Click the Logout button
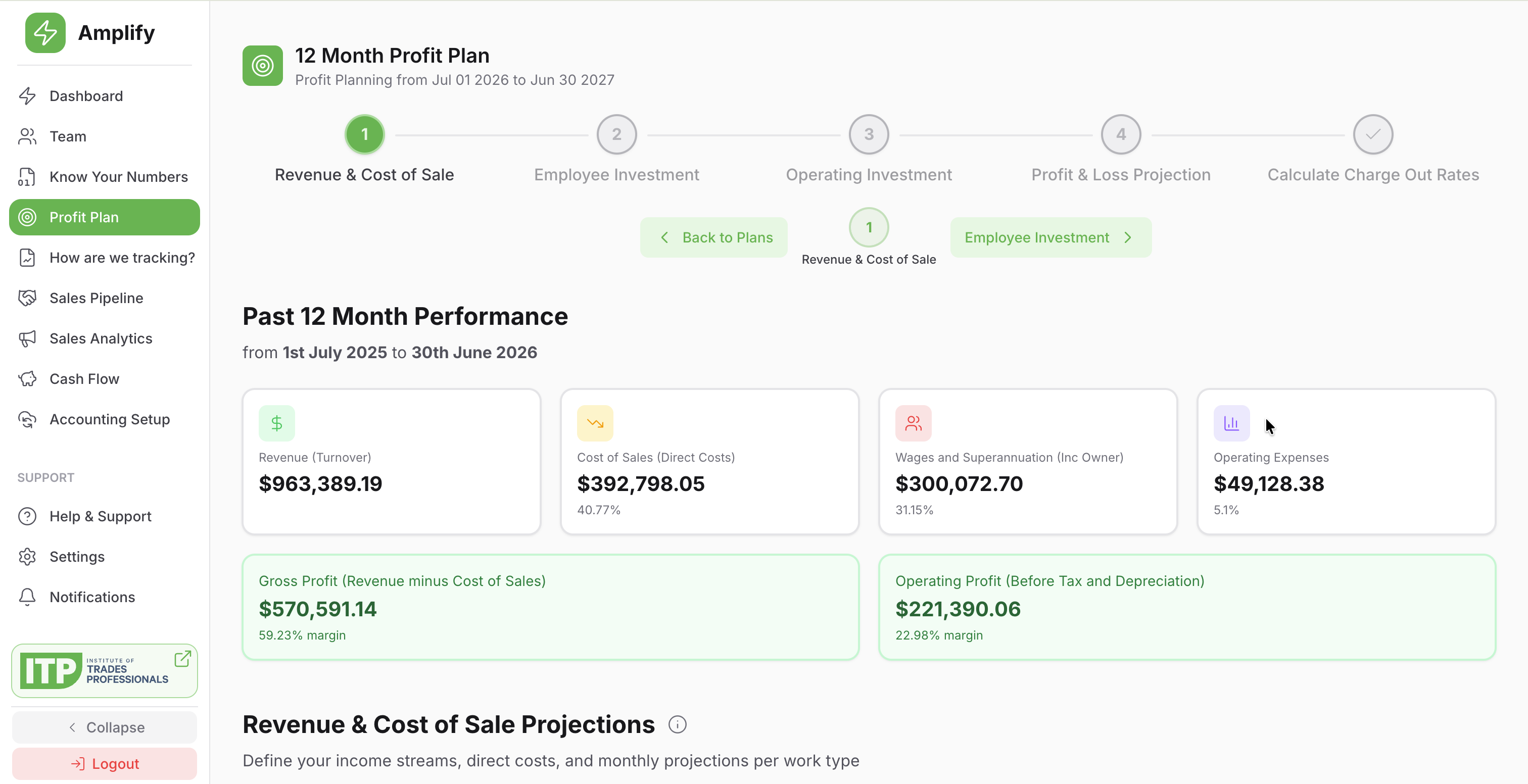 click(x=105, y=764)
